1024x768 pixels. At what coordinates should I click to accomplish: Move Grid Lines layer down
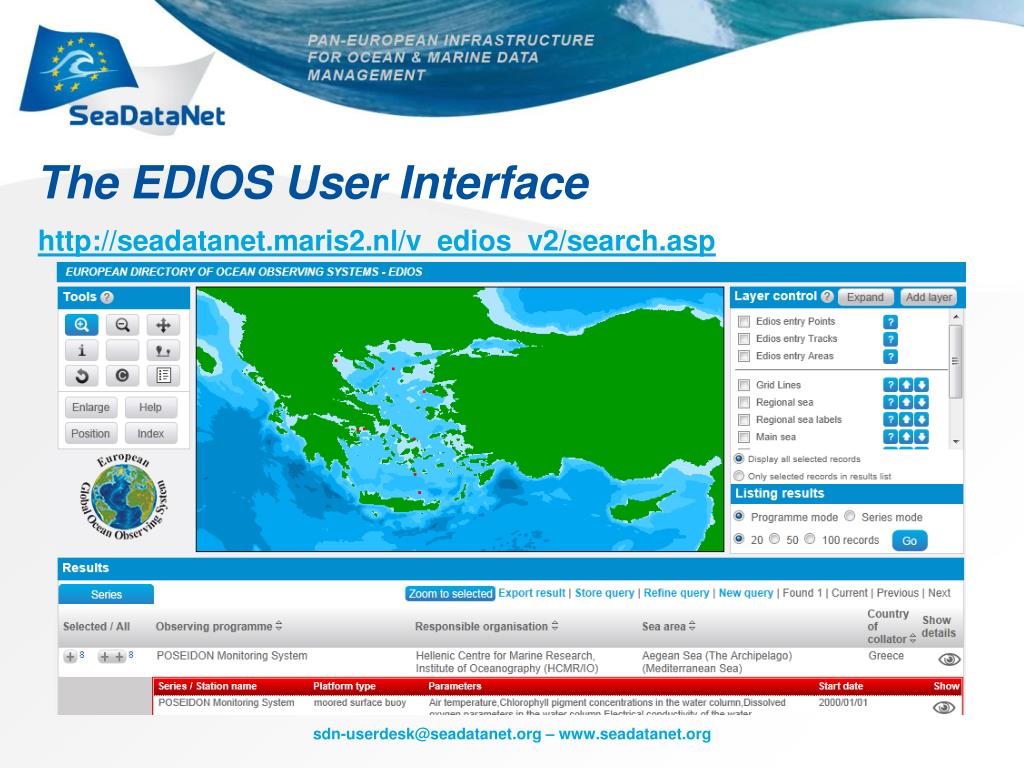921,385
